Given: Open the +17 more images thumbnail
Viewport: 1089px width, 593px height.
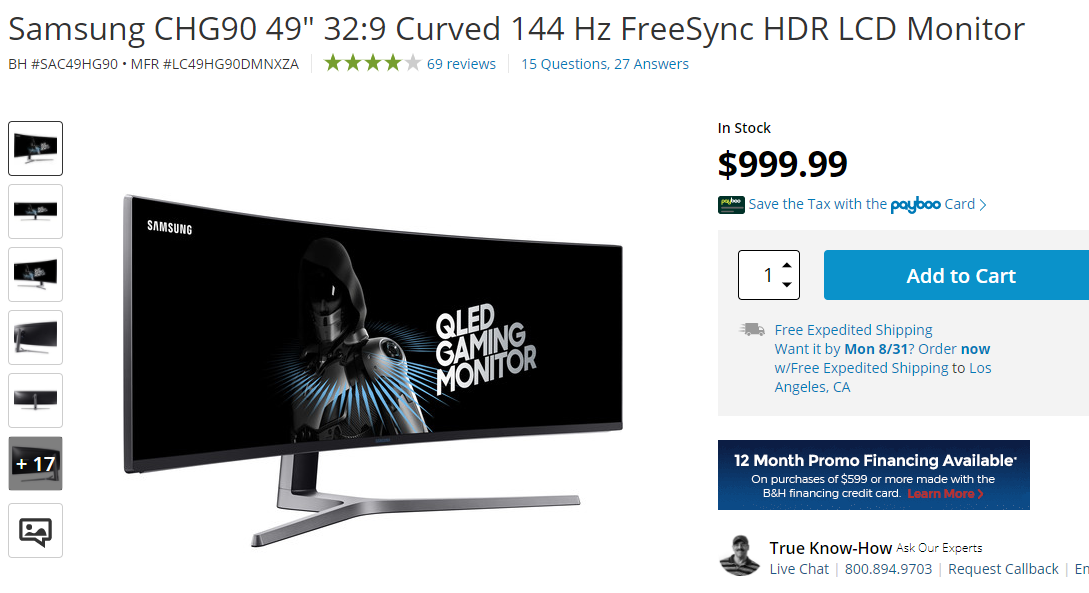Looking at the screenshot, I should pyautogui.click(x=35, y=463).
